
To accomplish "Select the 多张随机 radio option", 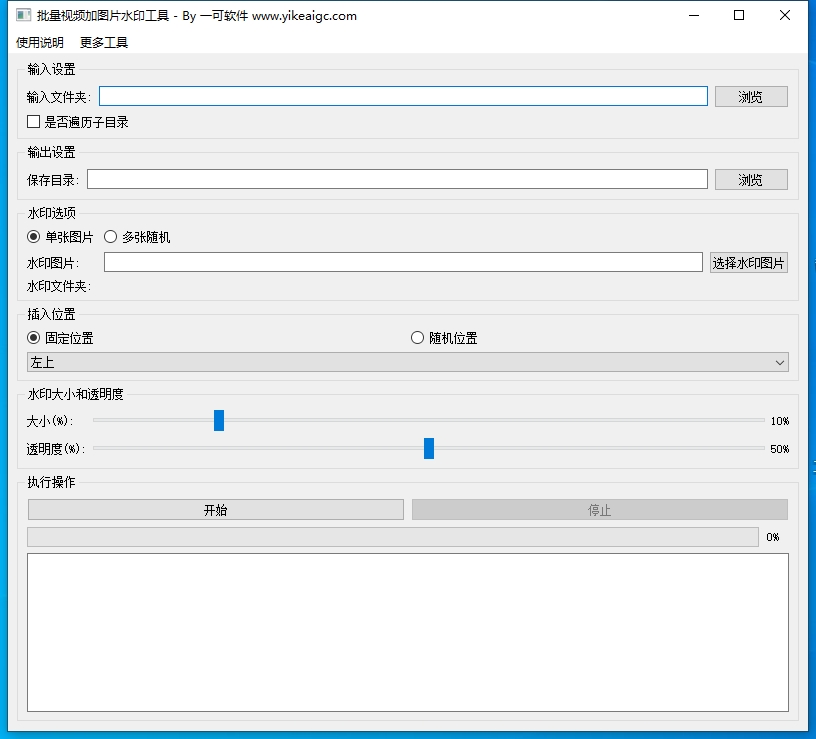I will coord(111,237).
